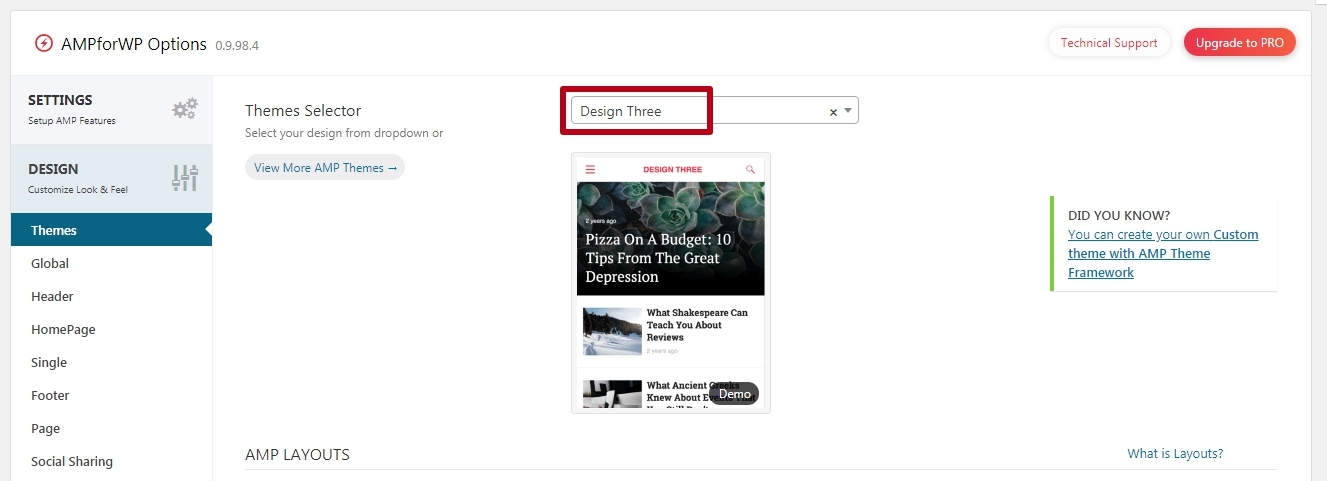Click the Themes Selector label

tap(303, 110)
